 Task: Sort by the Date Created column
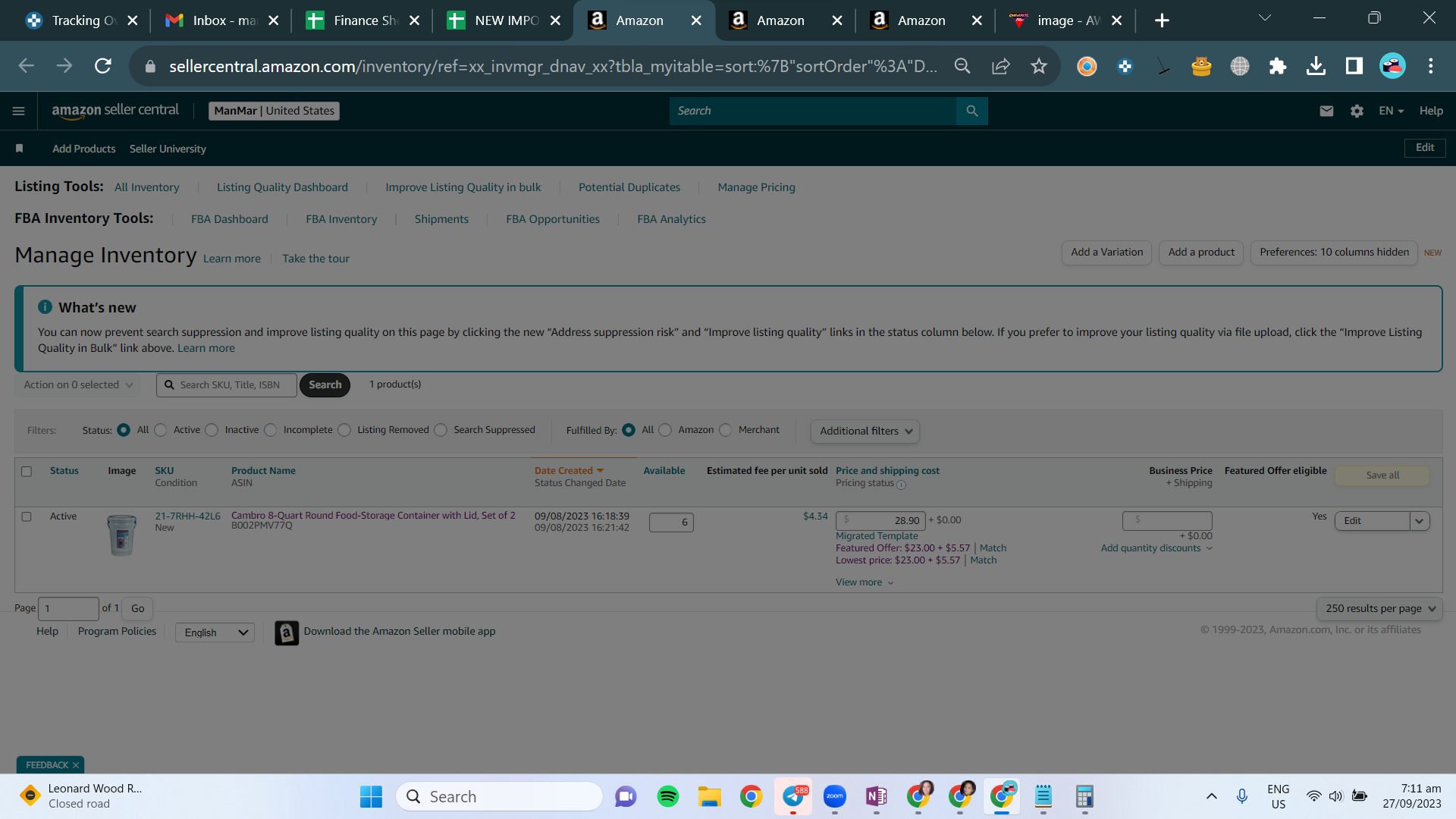tap(569, 471)
